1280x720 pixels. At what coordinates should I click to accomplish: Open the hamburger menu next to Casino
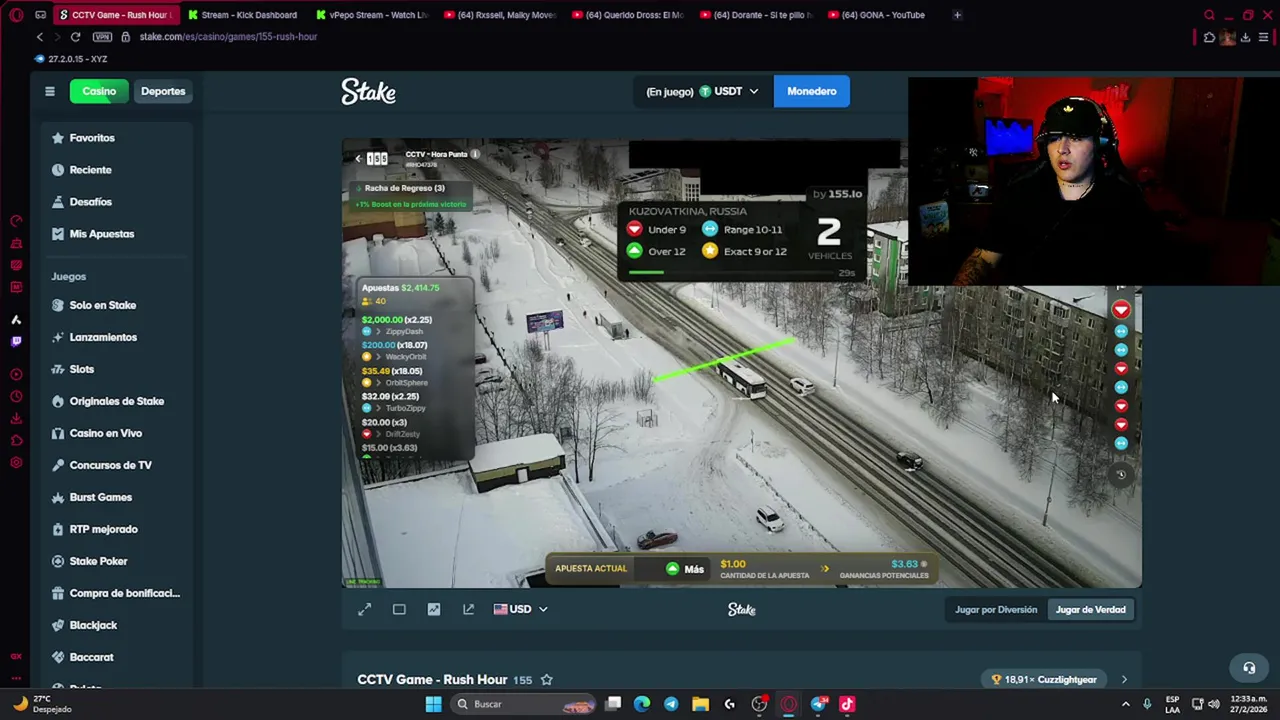[49, 91]
